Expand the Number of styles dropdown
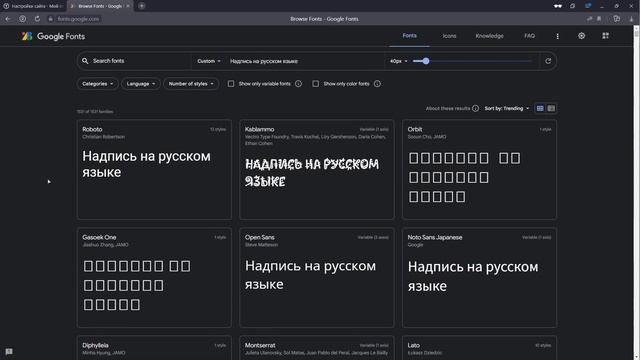 [191, 84]
